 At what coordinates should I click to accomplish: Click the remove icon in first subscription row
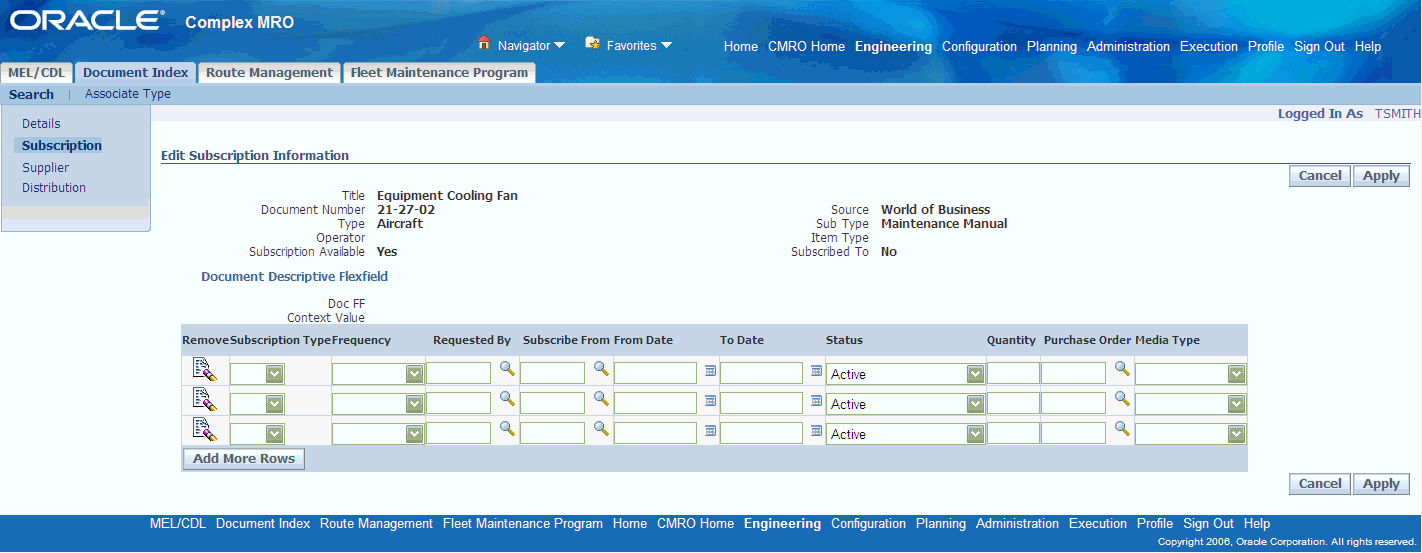click(x=205, y=370)
